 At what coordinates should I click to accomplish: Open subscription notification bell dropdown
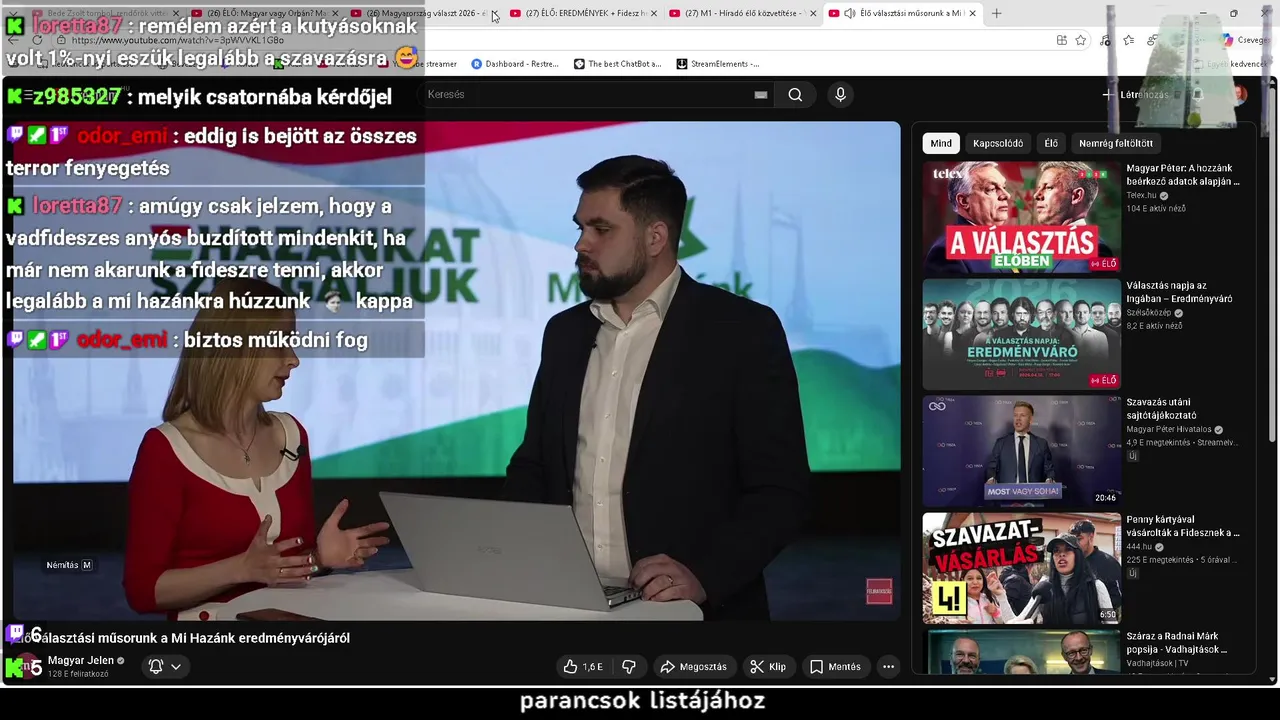pos(165,667)
